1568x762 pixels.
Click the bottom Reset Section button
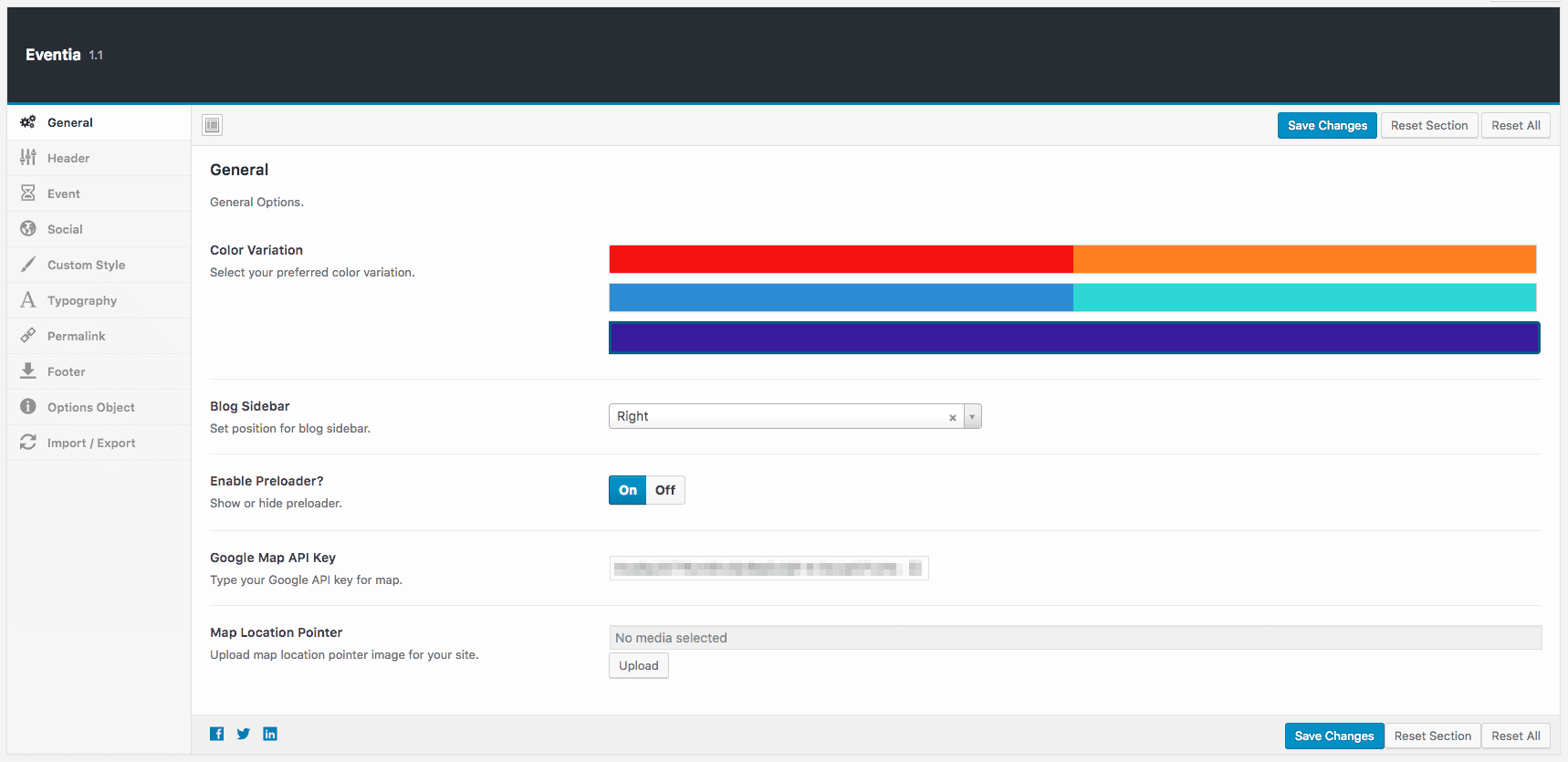(1432, 736)
